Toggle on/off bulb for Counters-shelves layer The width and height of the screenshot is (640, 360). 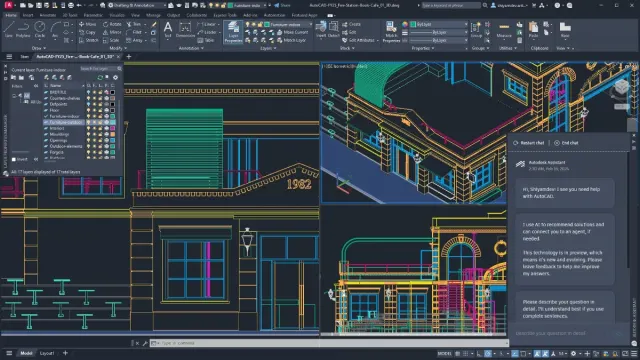88,98
